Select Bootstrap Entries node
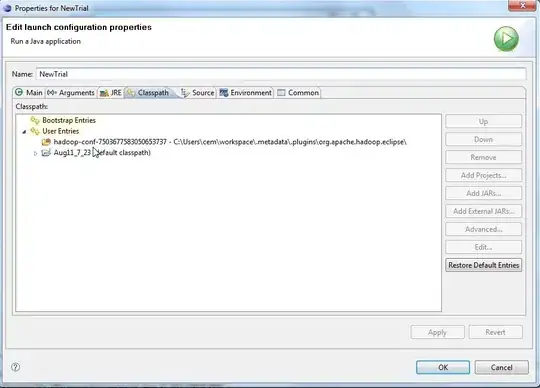540x388 pixels. click(69, 120)
